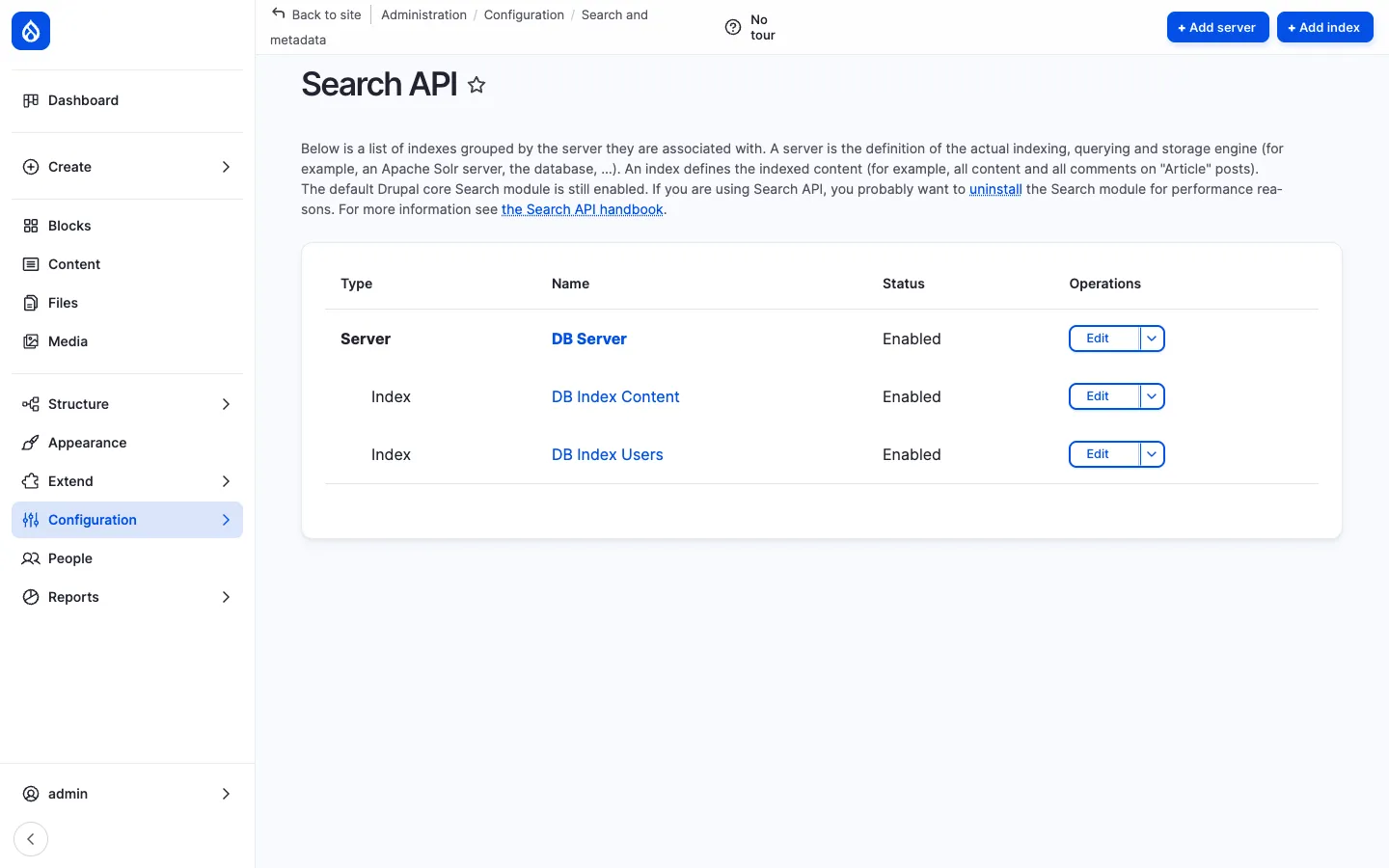This screenshot has height=868, width=1389.
Task: Open Blocks menu item
Action: coord(127,226)
